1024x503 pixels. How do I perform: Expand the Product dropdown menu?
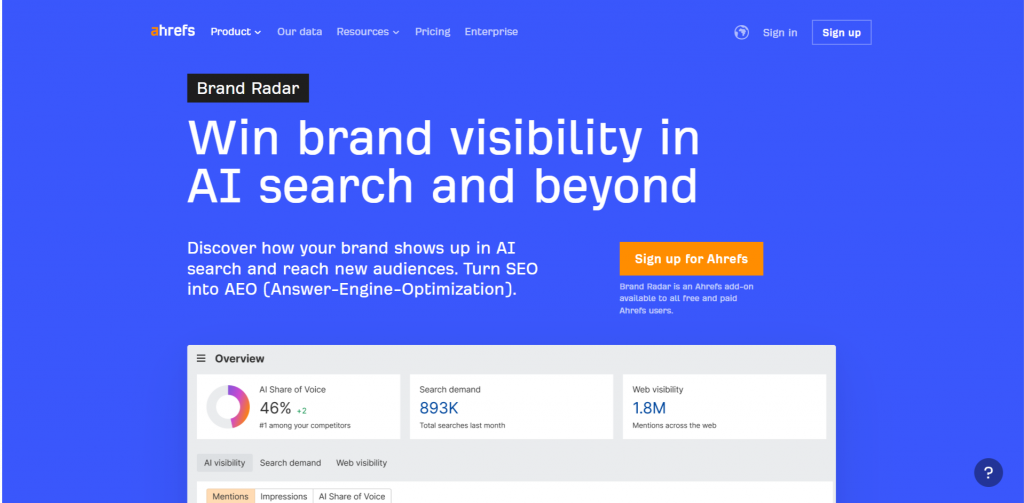click(235, 32)
